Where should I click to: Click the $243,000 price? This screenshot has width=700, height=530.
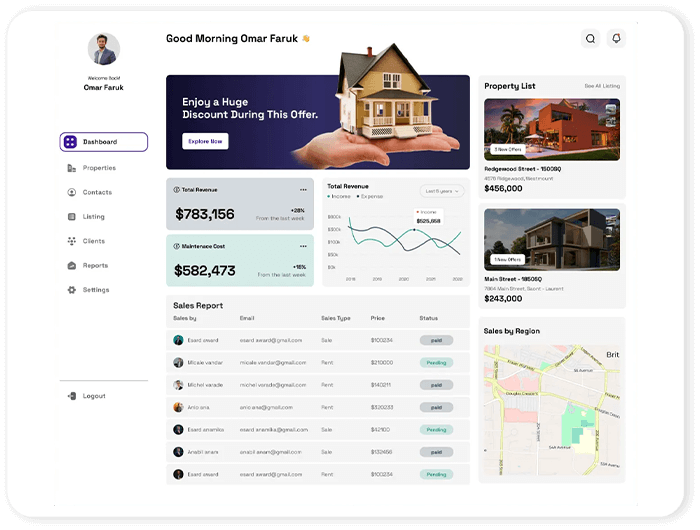503,299
